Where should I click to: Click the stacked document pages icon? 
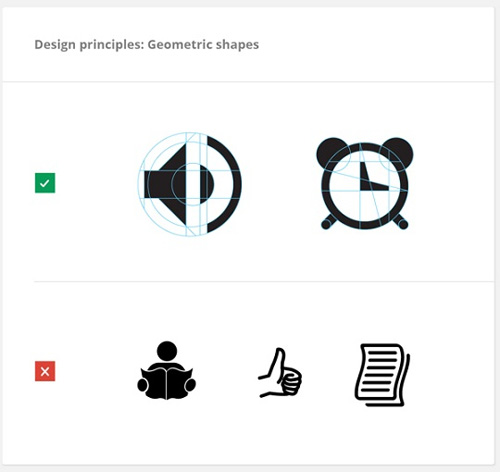pyautogui.click(x=382, y=375)
